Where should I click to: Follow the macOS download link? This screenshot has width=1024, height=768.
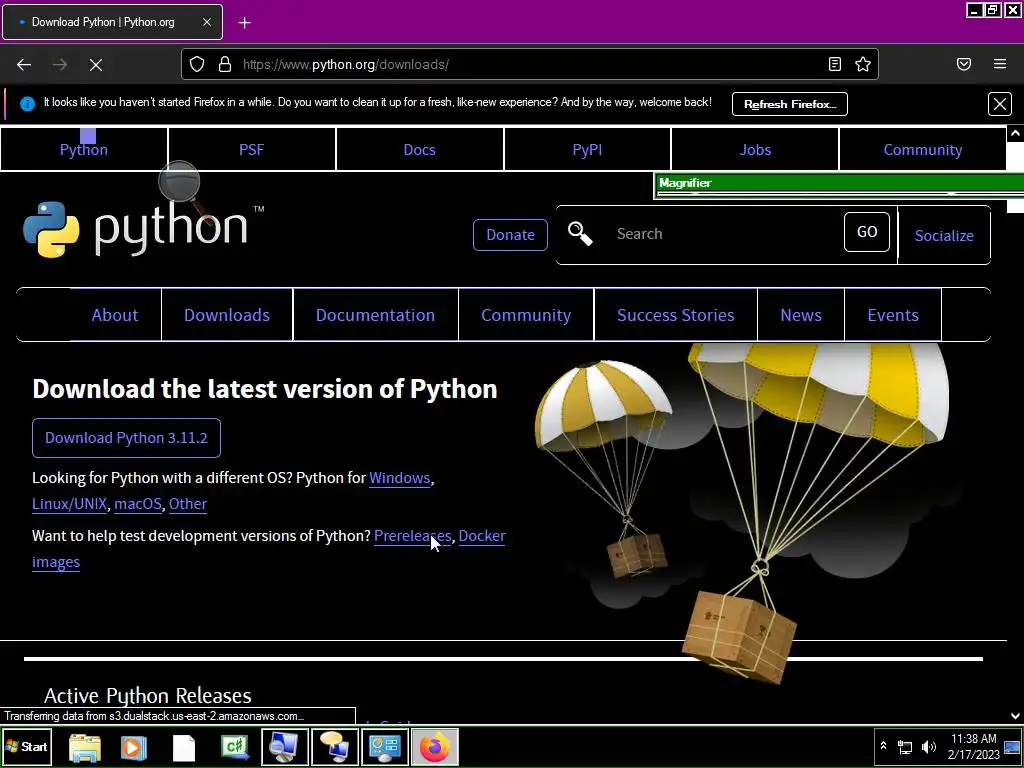[x=138, y=504]
